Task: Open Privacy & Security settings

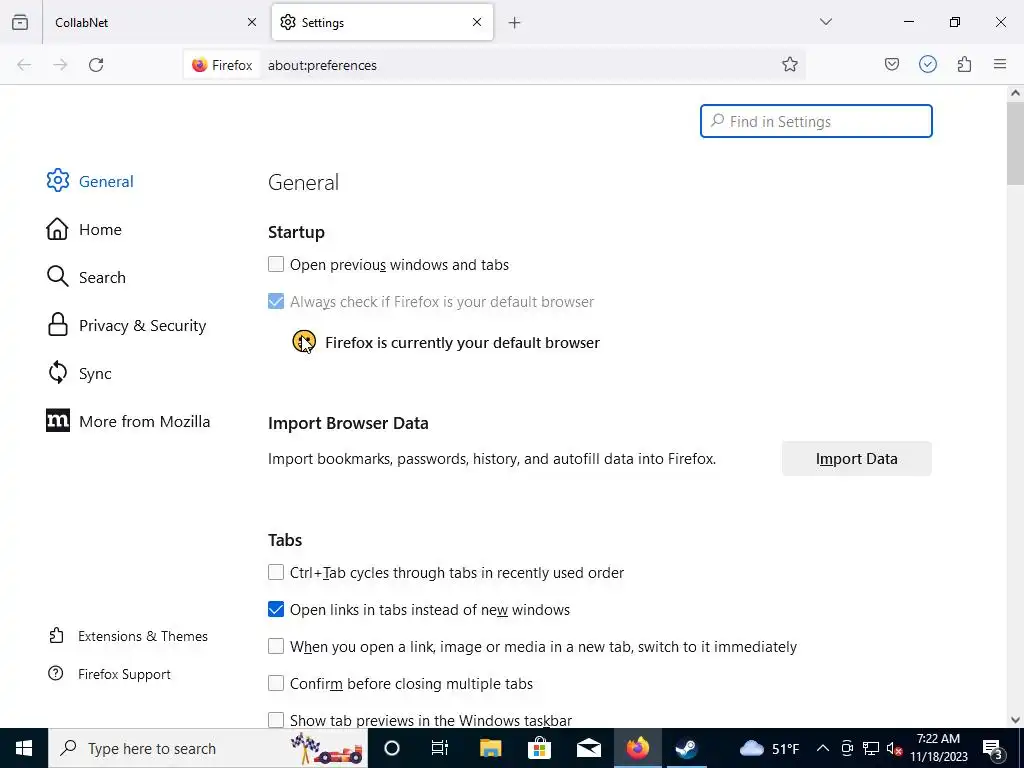Action: (x=127, y=325)
